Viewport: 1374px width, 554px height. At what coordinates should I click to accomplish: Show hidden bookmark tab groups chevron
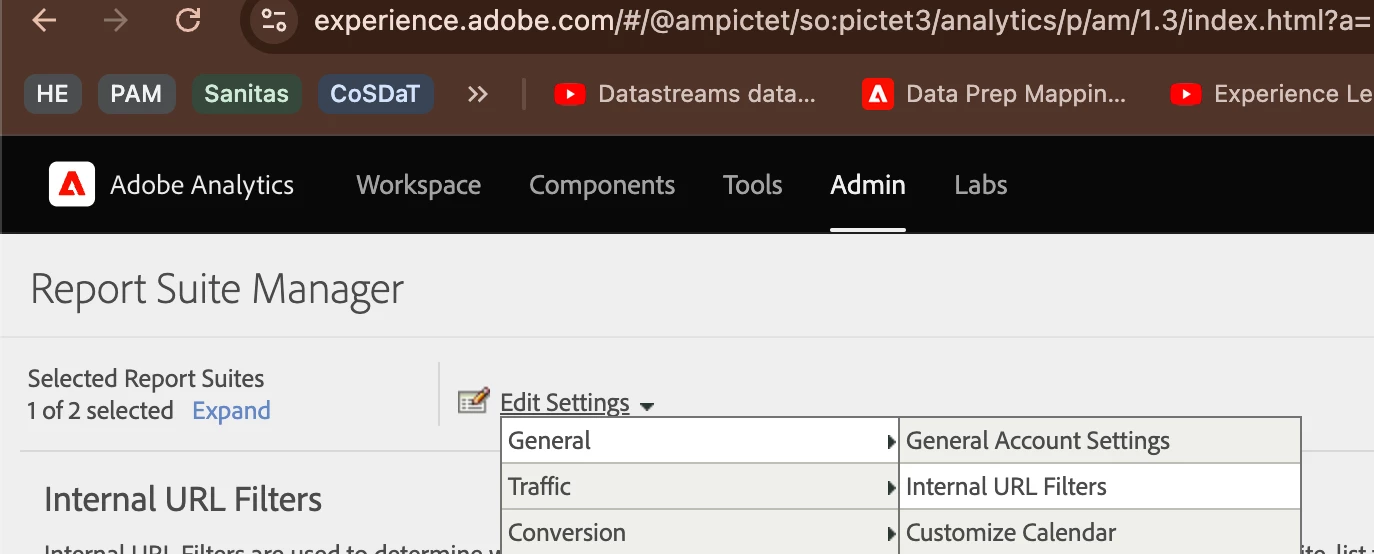pyautogui.click(x=478, y=94)
